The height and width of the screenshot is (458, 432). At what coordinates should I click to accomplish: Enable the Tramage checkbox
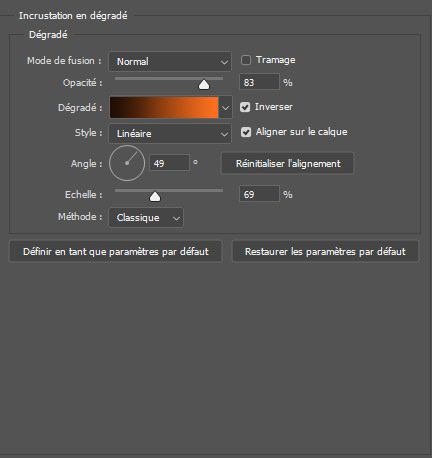(x=246, y=60)
